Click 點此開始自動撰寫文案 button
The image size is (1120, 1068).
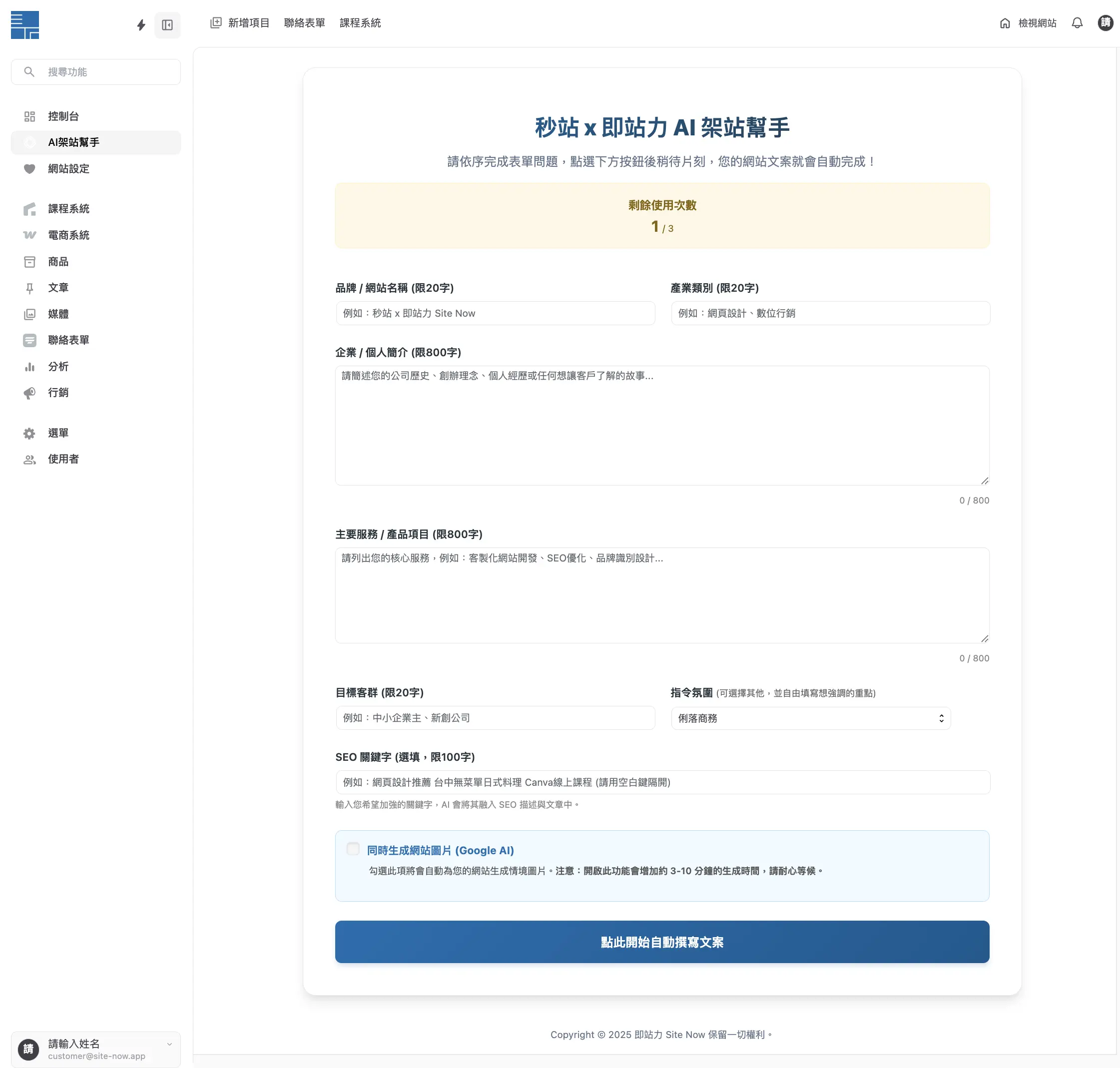[x=661, y=942]
